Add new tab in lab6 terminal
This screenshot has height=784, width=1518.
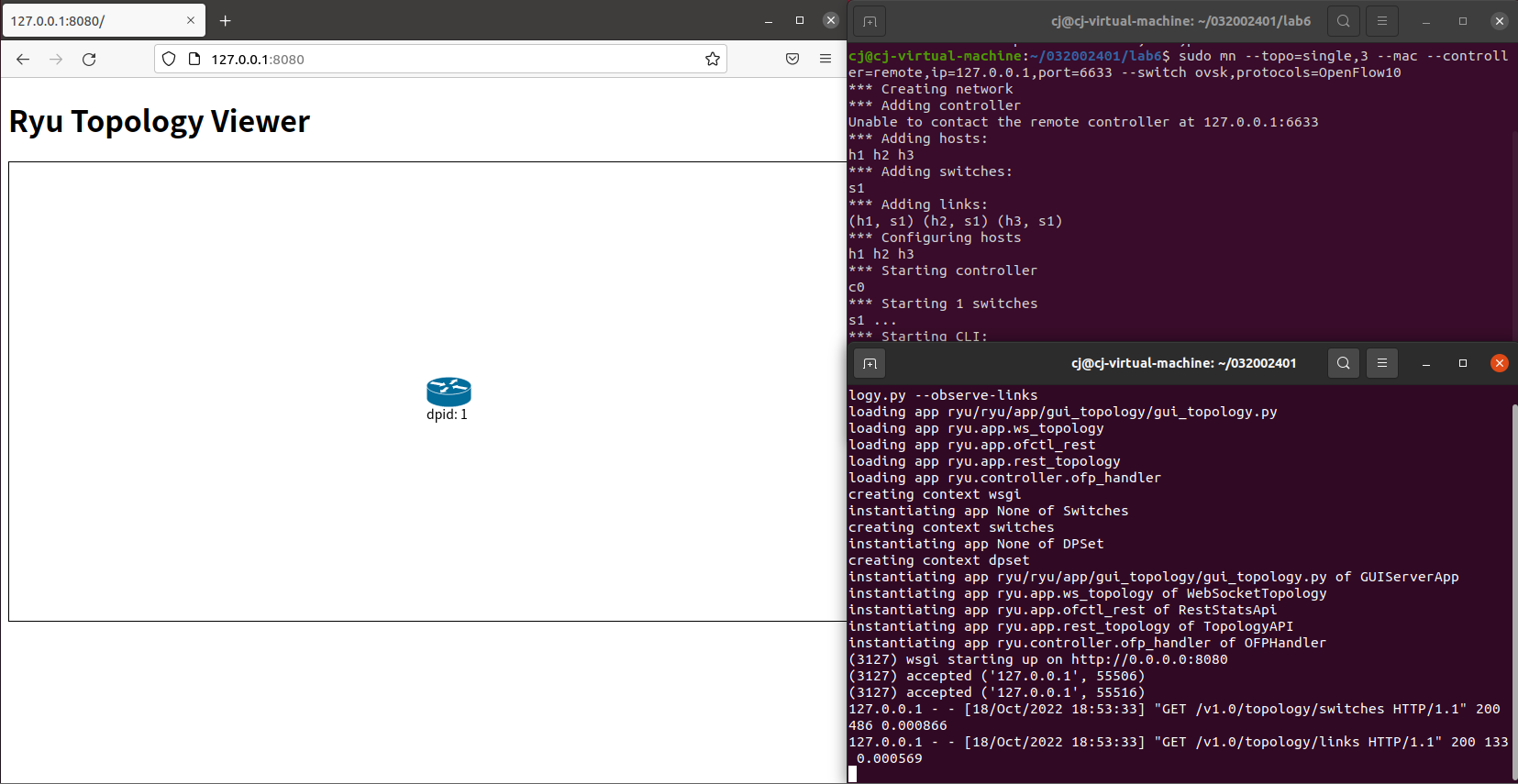tap(870, 21)
